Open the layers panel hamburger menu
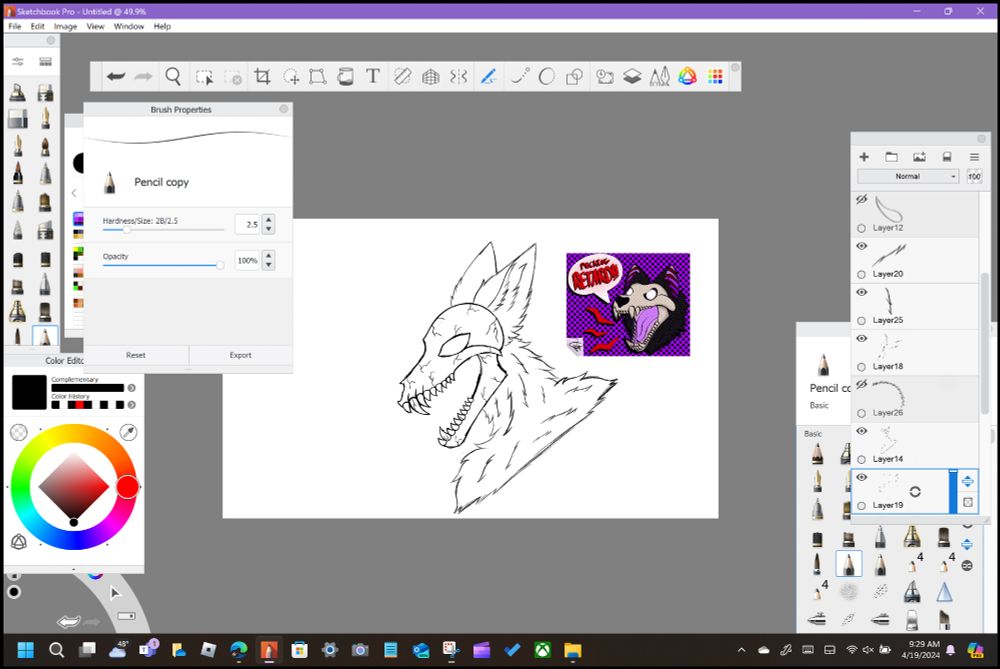 [974, 157]
